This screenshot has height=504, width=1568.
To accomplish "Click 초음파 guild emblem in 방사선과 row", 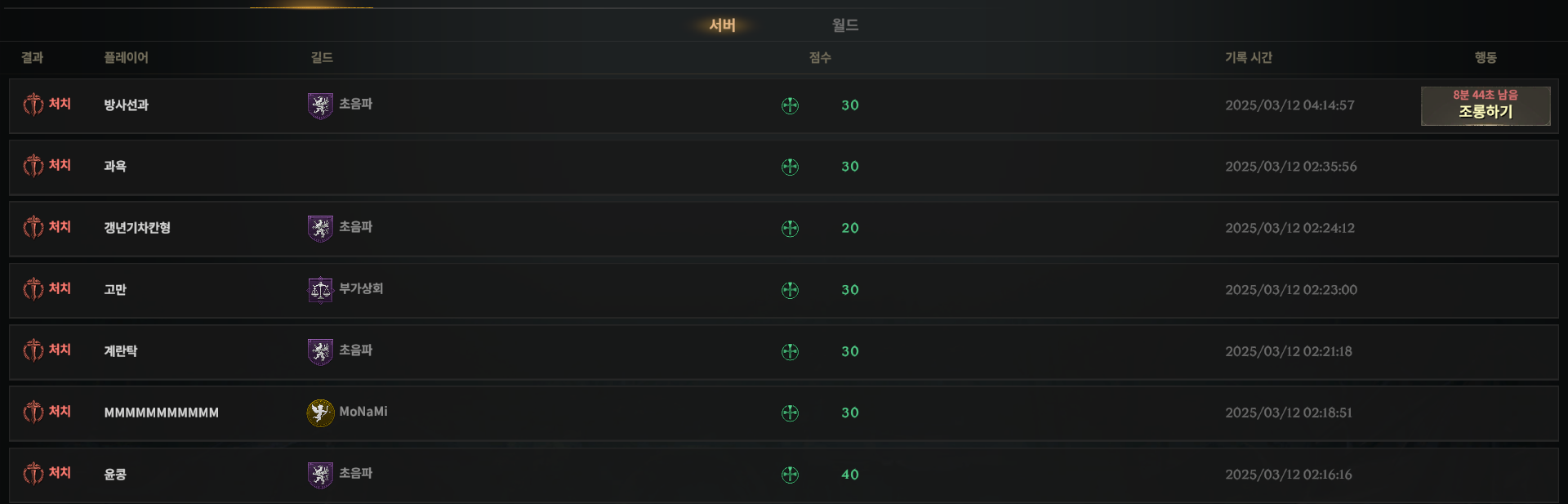I will pyautogui.click(x=320, y=105).
